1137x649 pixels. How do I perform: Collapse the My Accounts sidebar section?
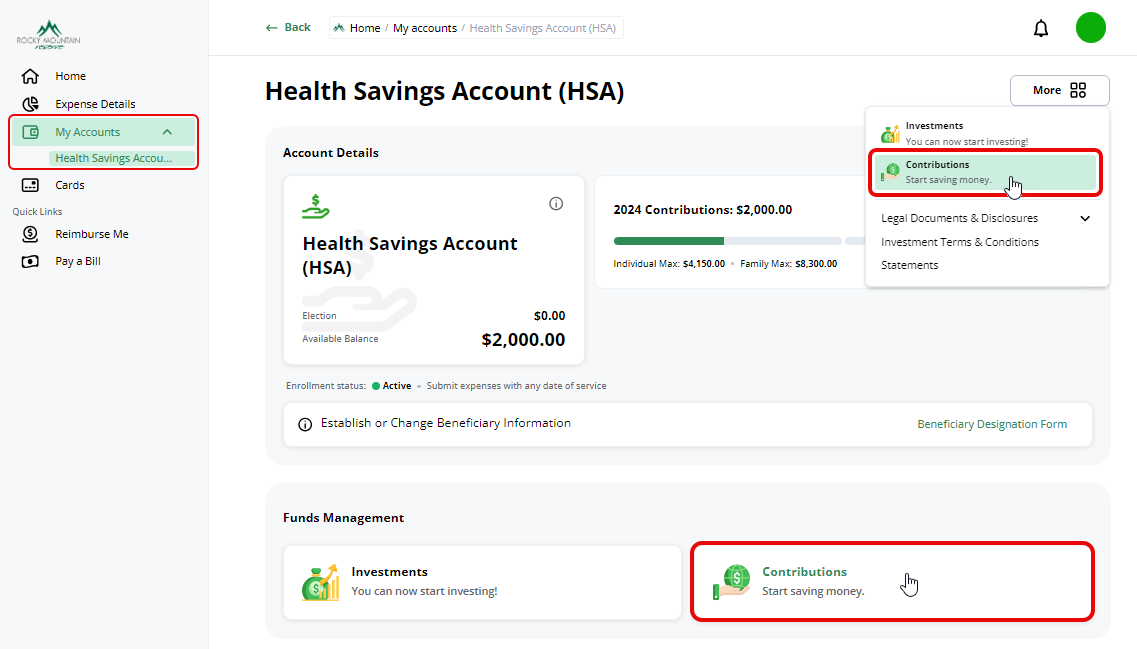coord(167,132)
